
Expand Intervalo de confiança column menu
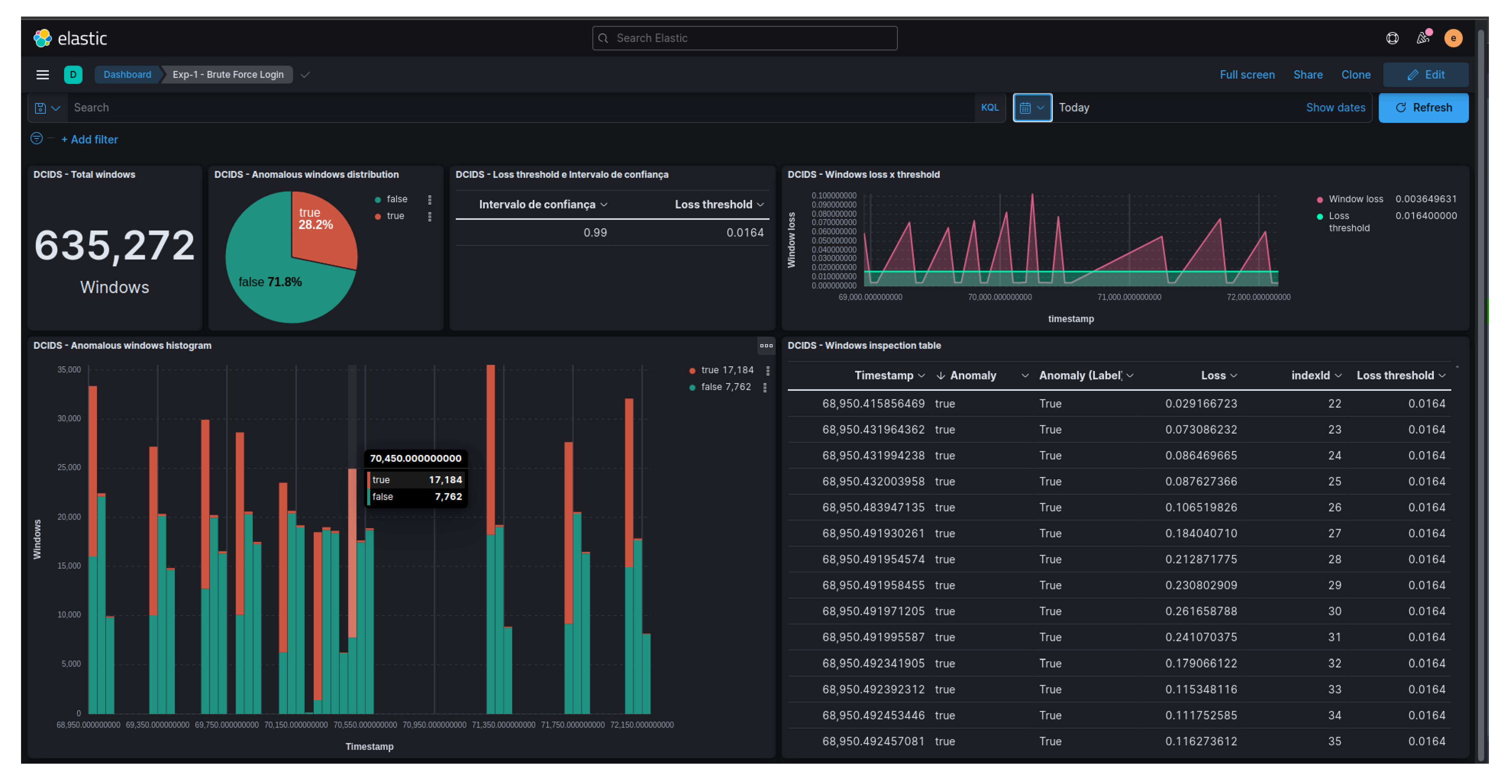coord(603,205)
